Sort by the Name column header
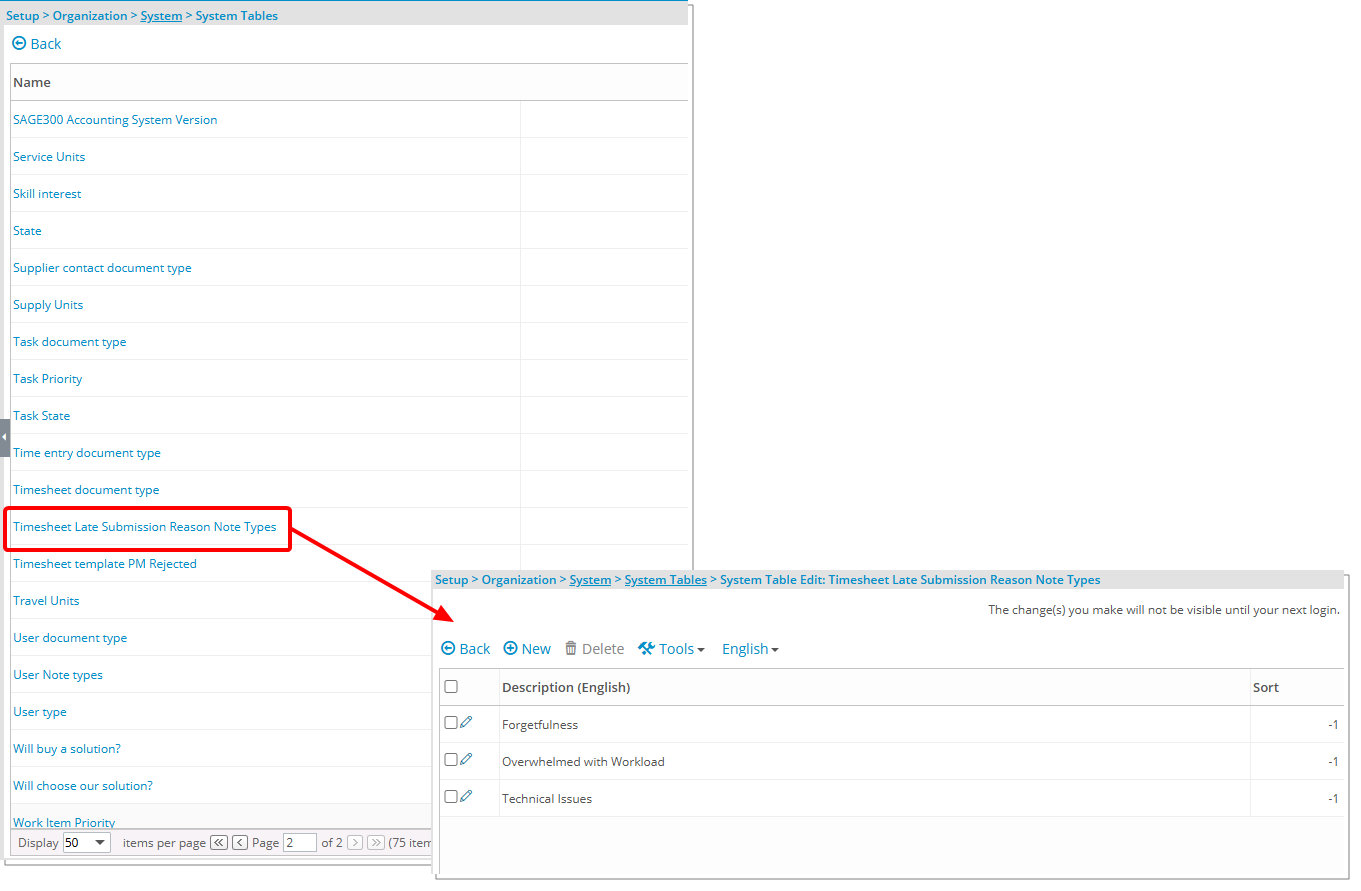 pos(32,82)
